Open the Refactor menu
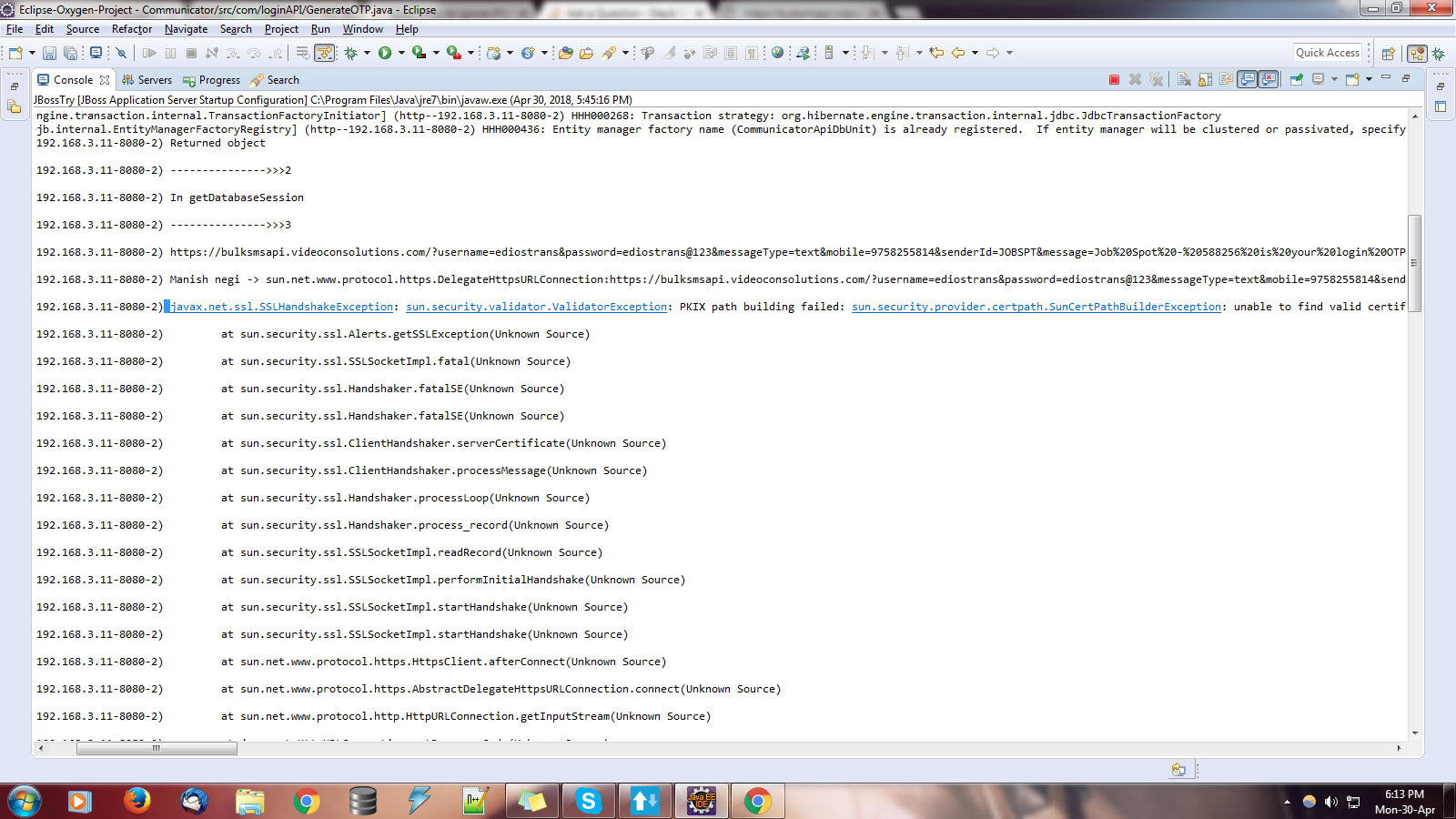The width and height of the screenshot is (1456, 819). (x=132, y=29)
